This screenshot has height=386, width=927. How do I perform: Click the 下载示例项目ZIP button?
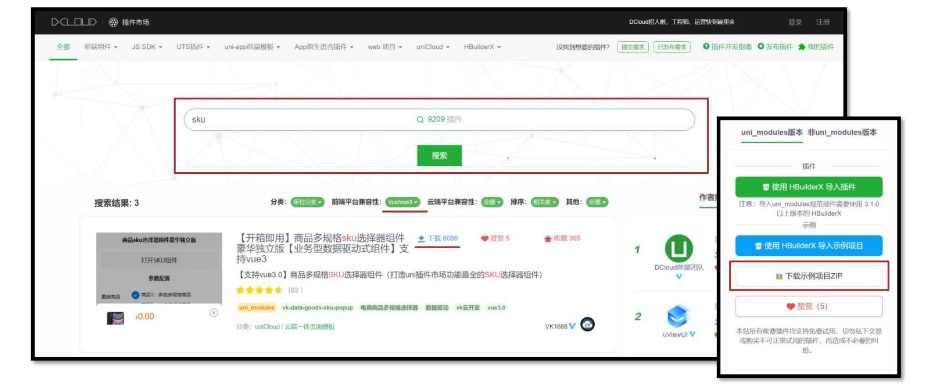click(x=809, y=276)
